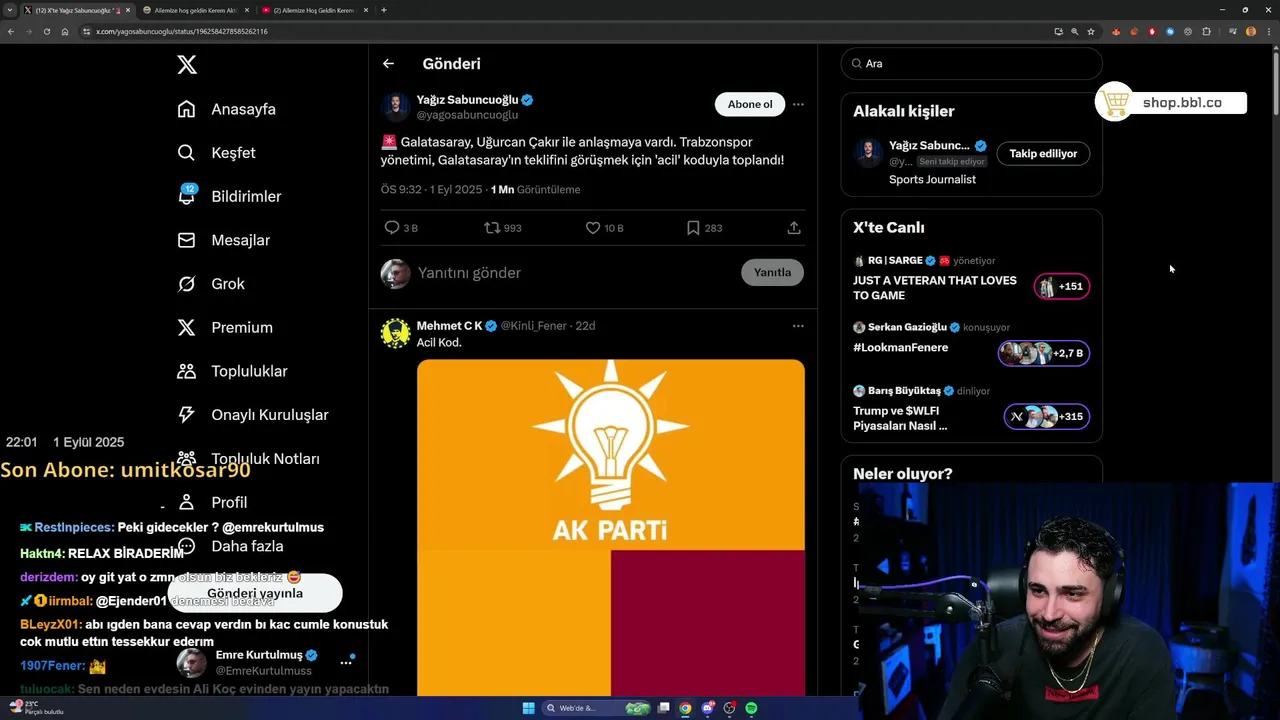Open Bildirimler notifications
1280x720 pixels.
pyautogui.click(x=229, y=196)
